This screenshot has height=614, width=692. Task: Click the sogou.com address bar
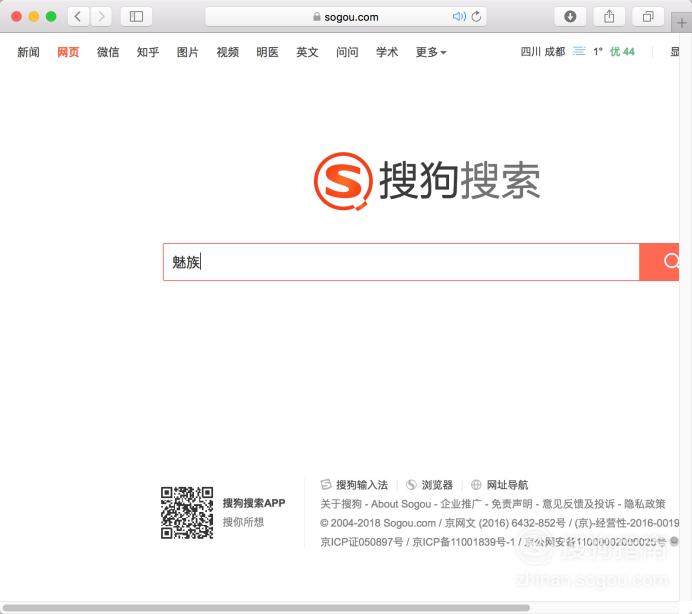(x=346, y=17)
